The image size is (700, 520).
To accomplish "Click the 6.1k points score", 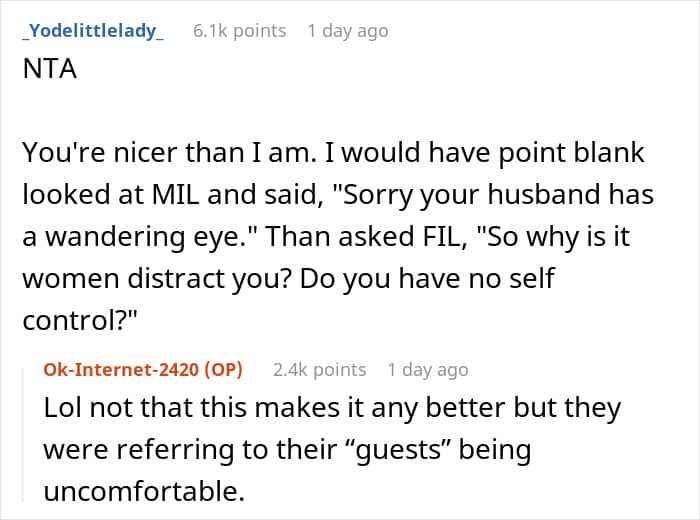I will pyautogui.click(x=239, y=31).
